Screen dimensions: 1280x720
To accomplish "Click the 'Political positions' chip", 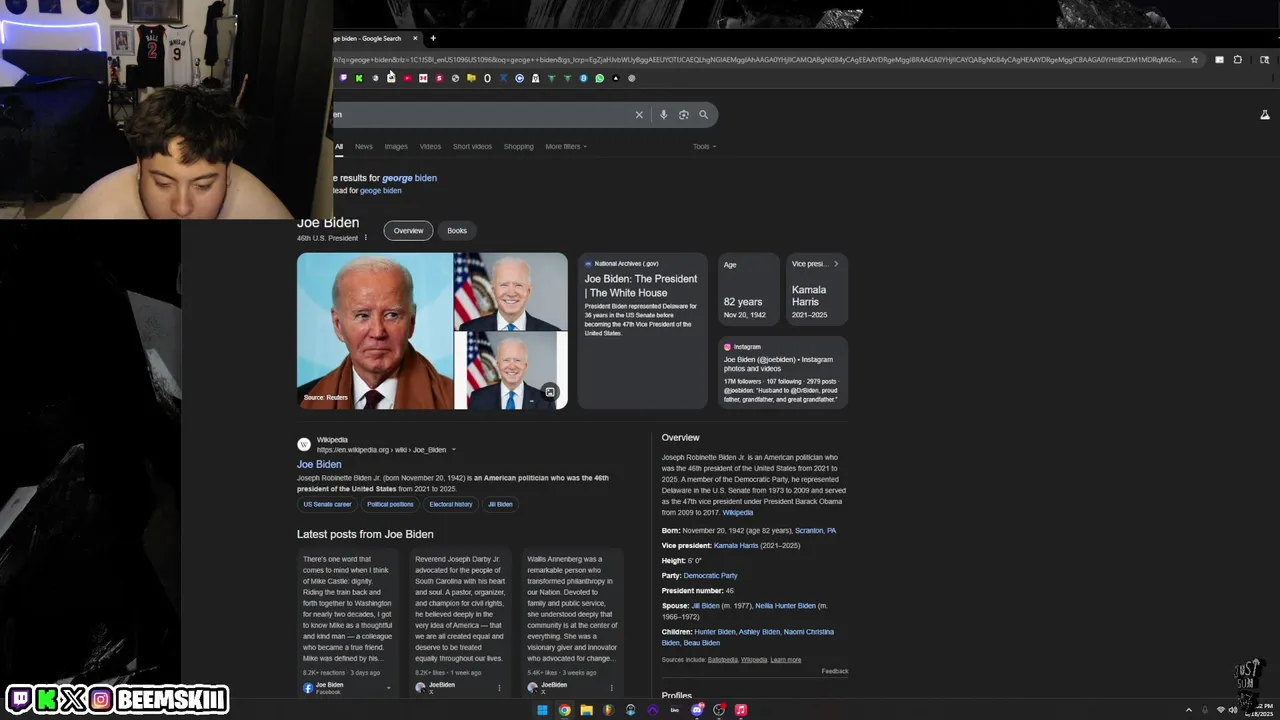I will (390, 505).
